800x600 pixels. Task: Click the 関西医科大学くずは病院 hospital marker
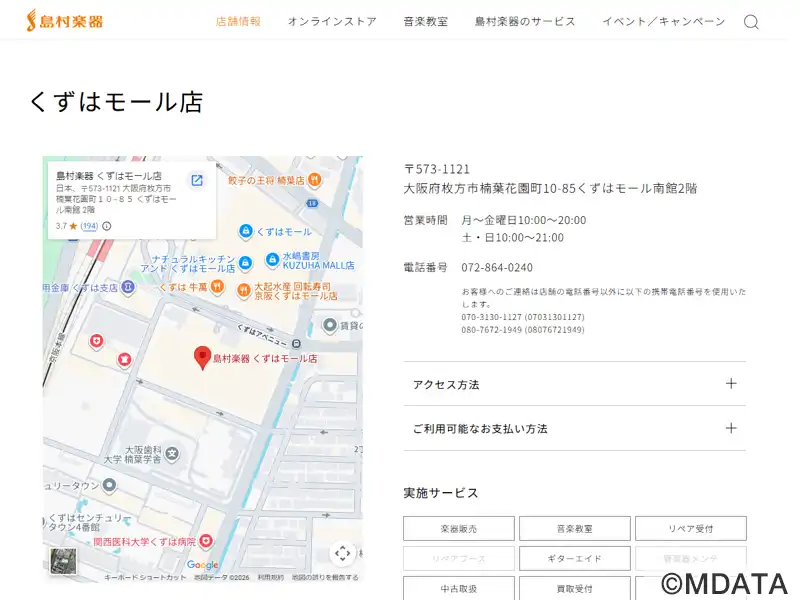pyautogui.click(x=206, y=540)
